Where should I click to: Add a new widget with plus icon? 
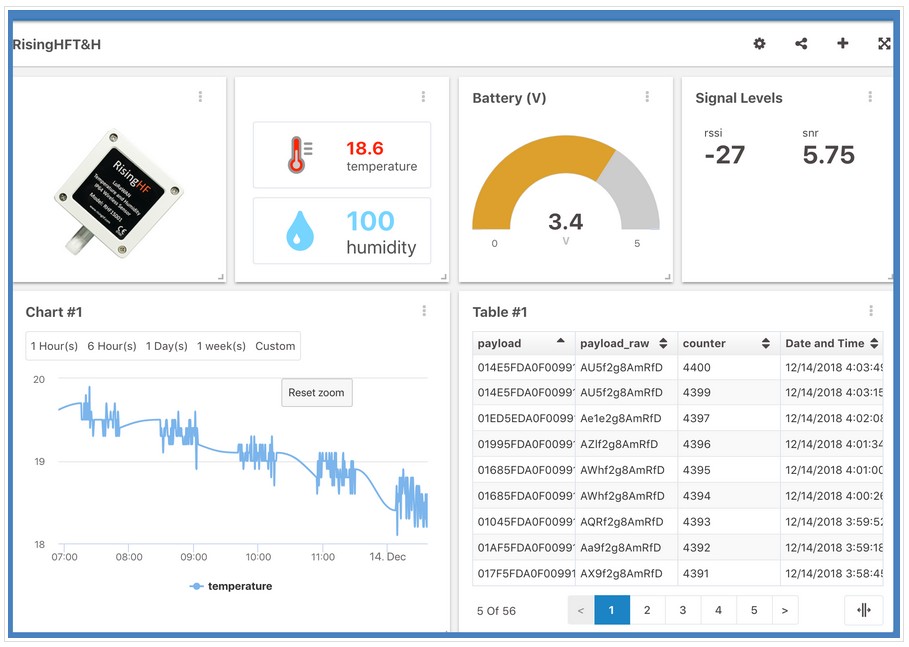(x=843, y=43)
